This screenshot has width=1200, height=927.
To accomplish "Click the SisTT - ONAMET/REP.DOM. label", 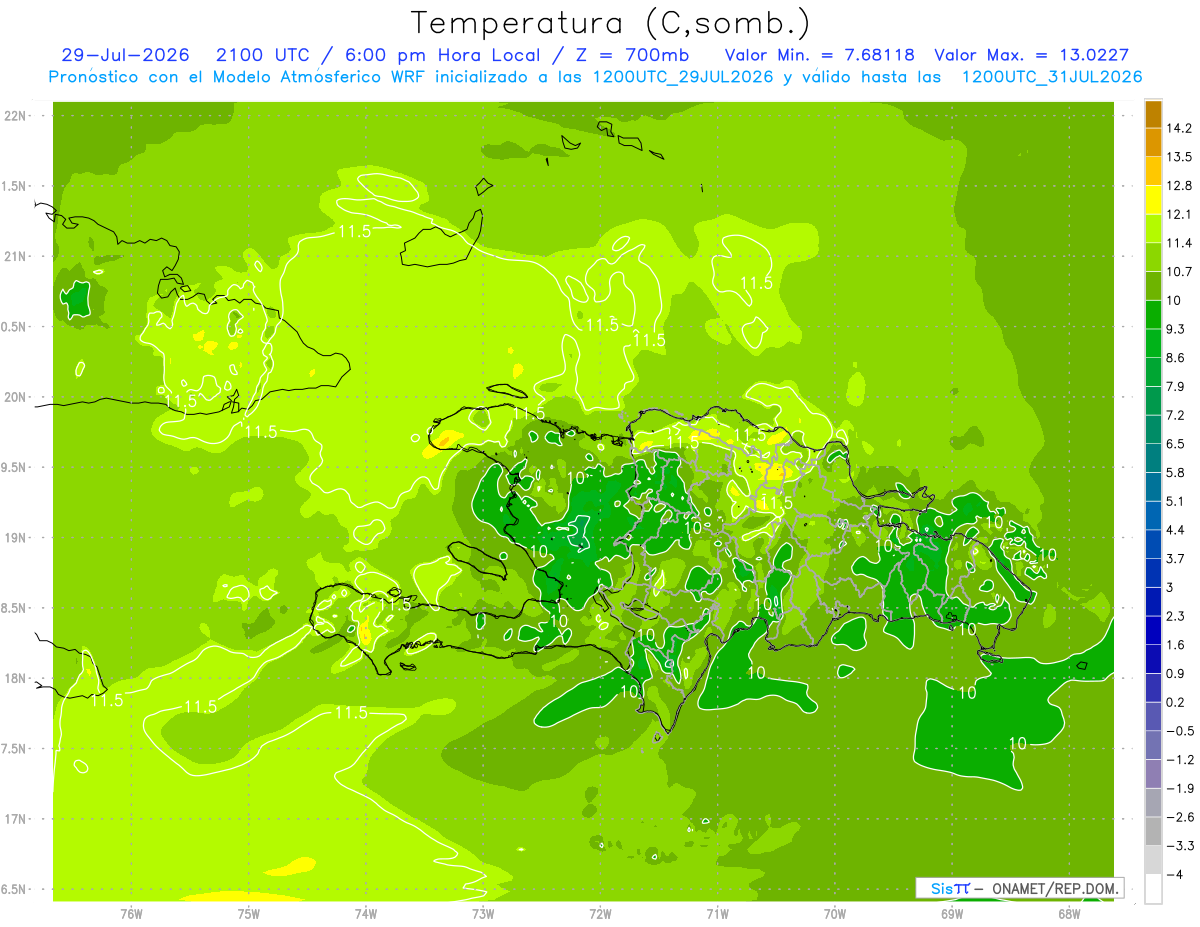I will point(1022,888).
